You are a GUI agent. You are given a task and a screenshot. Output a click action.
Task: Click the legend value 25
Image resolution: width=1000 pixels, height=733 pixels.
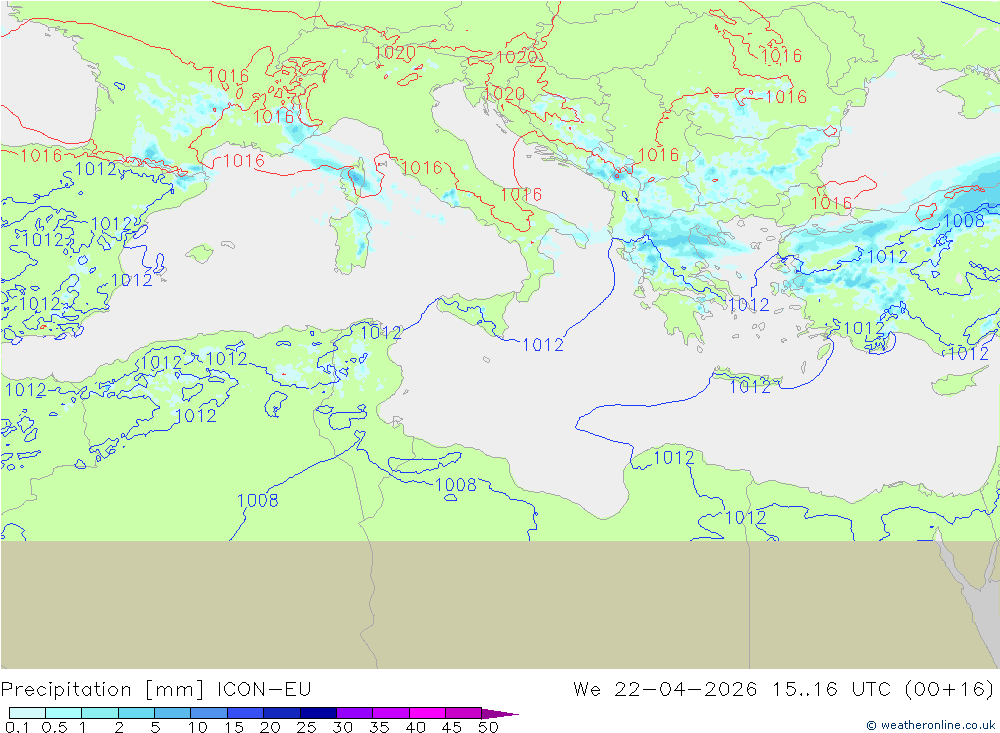[306, 727]
